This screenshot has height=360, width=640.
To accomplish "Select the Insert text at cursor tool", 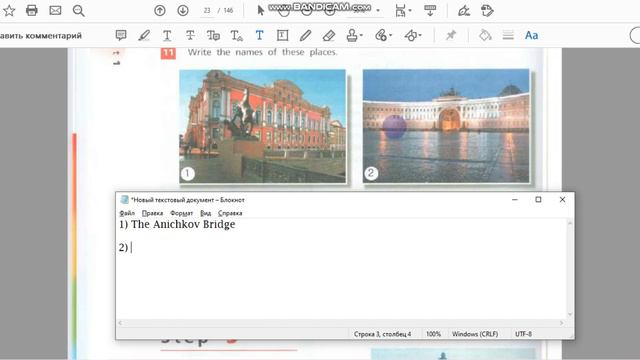I will (236, 36).
